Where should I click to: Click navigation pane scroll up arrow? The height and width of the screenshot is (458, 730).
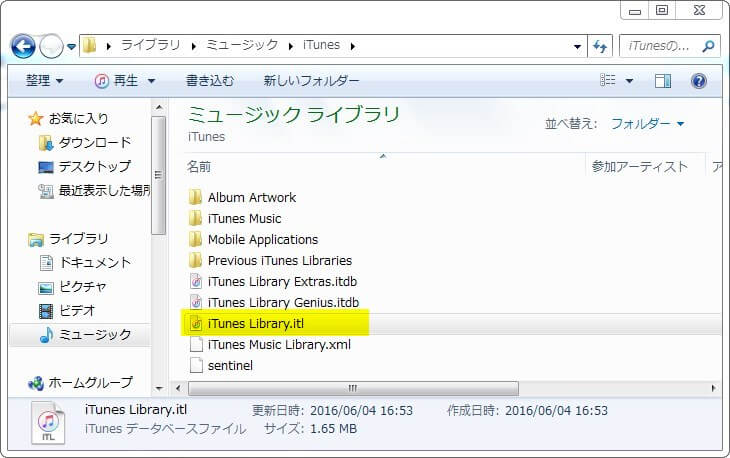(x=159, y=108)
